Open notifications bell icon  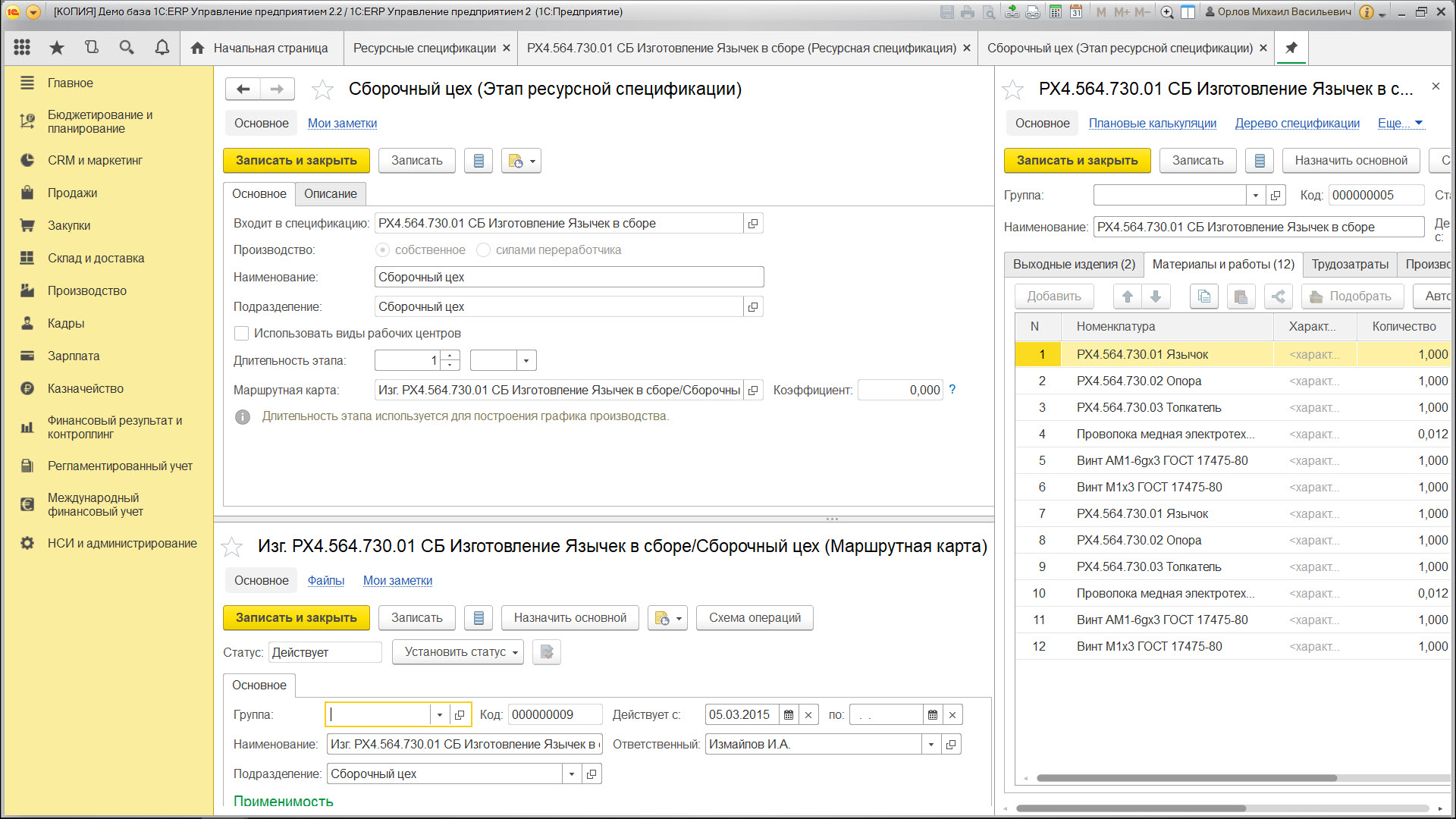[162, 48]
